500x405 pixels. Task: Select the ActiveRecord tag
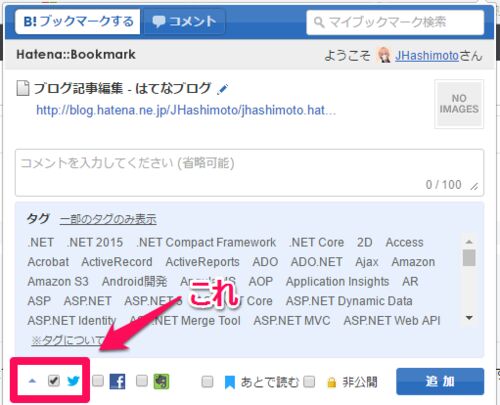pos(117,262)
